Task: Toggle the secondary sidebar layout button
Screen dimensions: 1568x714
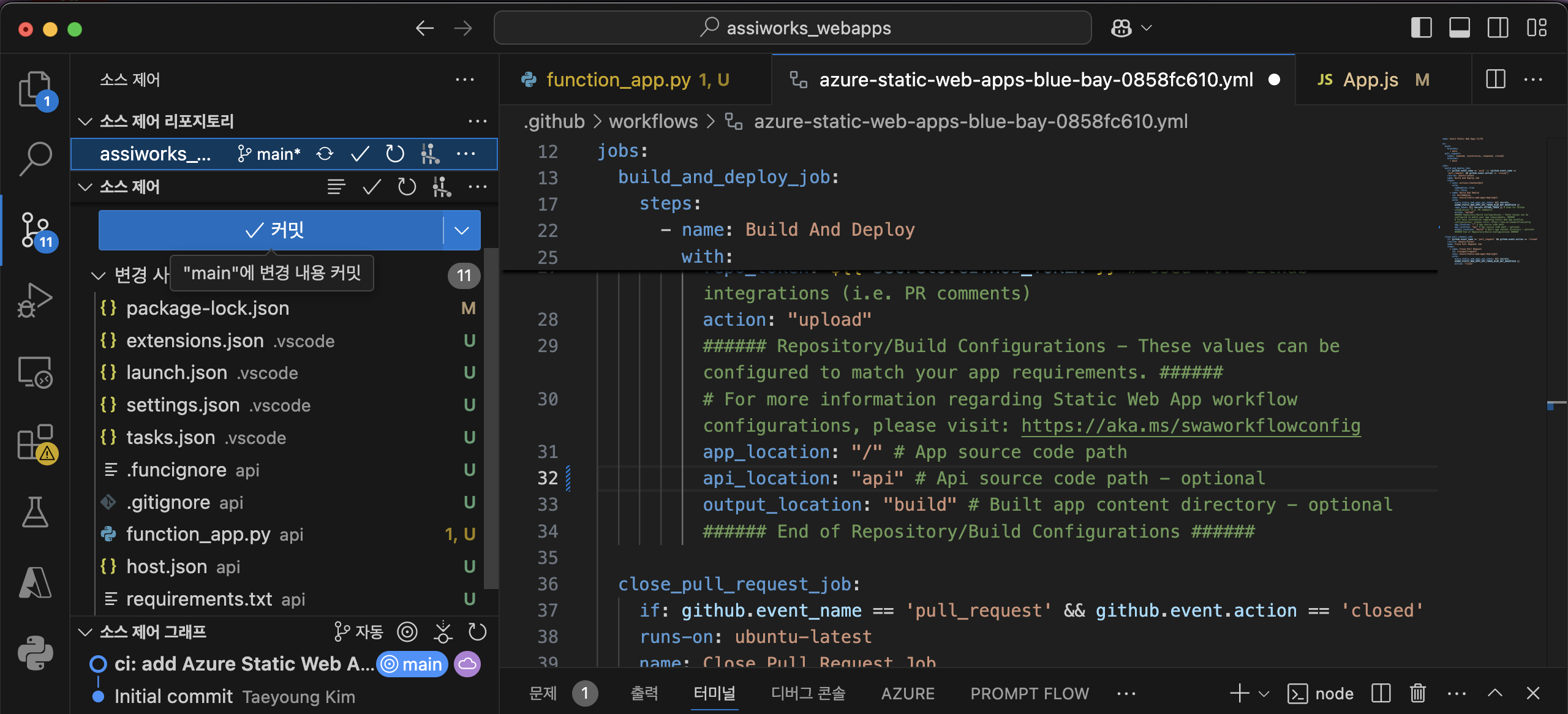Action: 1498,28
